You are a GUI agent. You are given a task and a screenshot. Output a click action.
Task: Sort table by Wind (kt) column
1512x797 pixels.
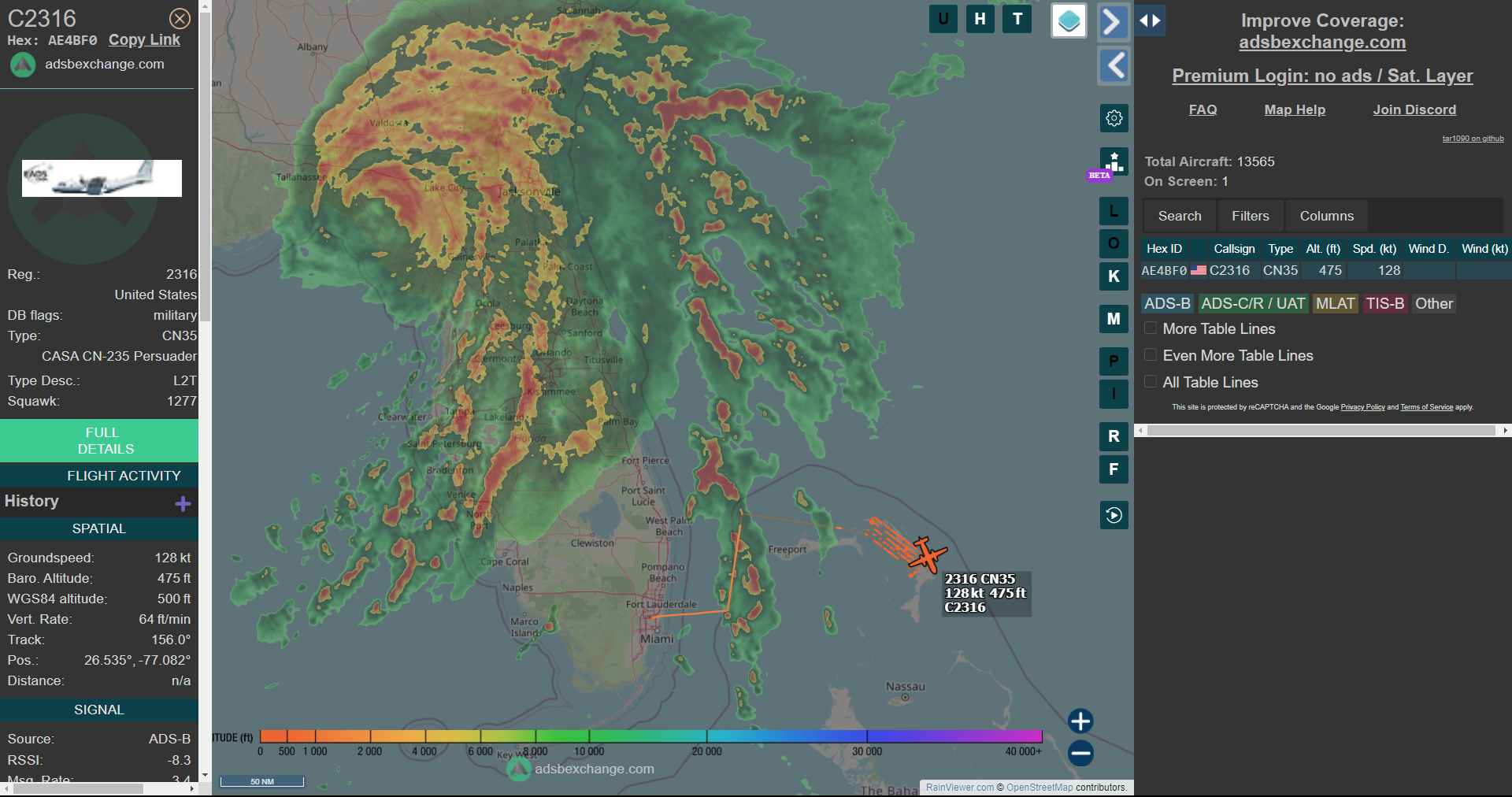1484,249
